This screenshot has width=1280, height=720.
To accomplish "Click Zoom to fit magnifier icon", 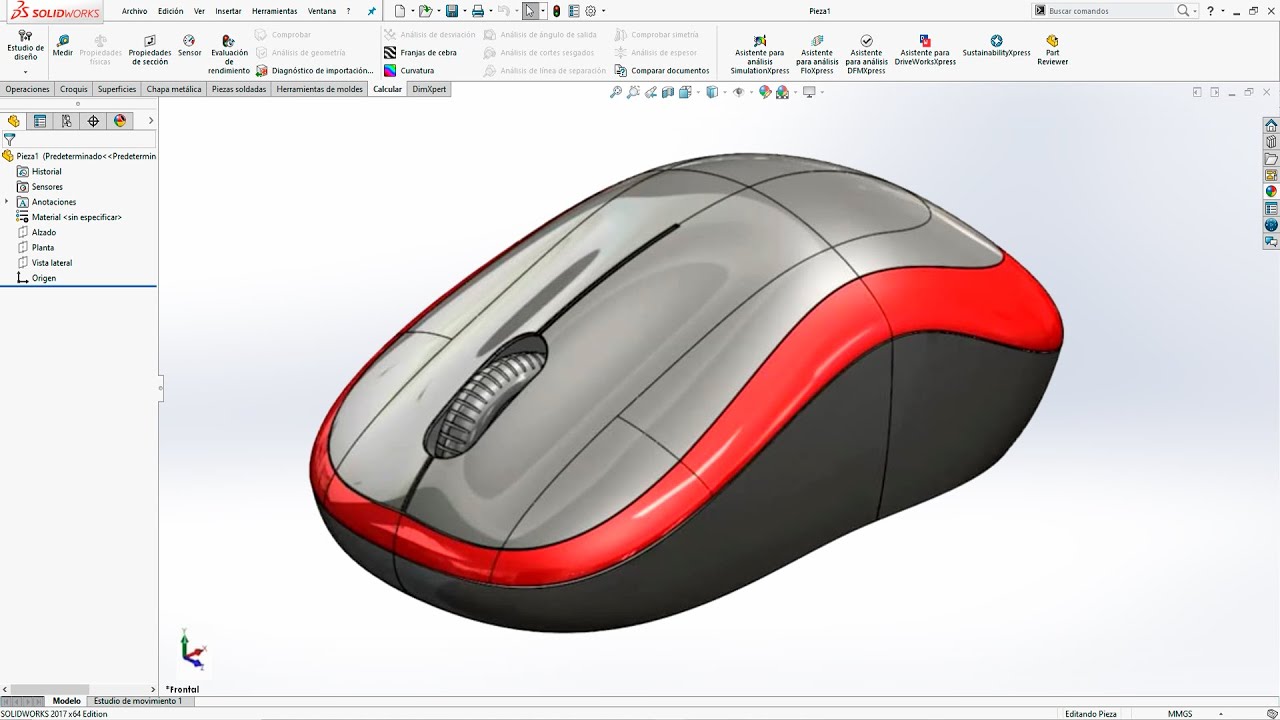I will (x=616, y=92).
